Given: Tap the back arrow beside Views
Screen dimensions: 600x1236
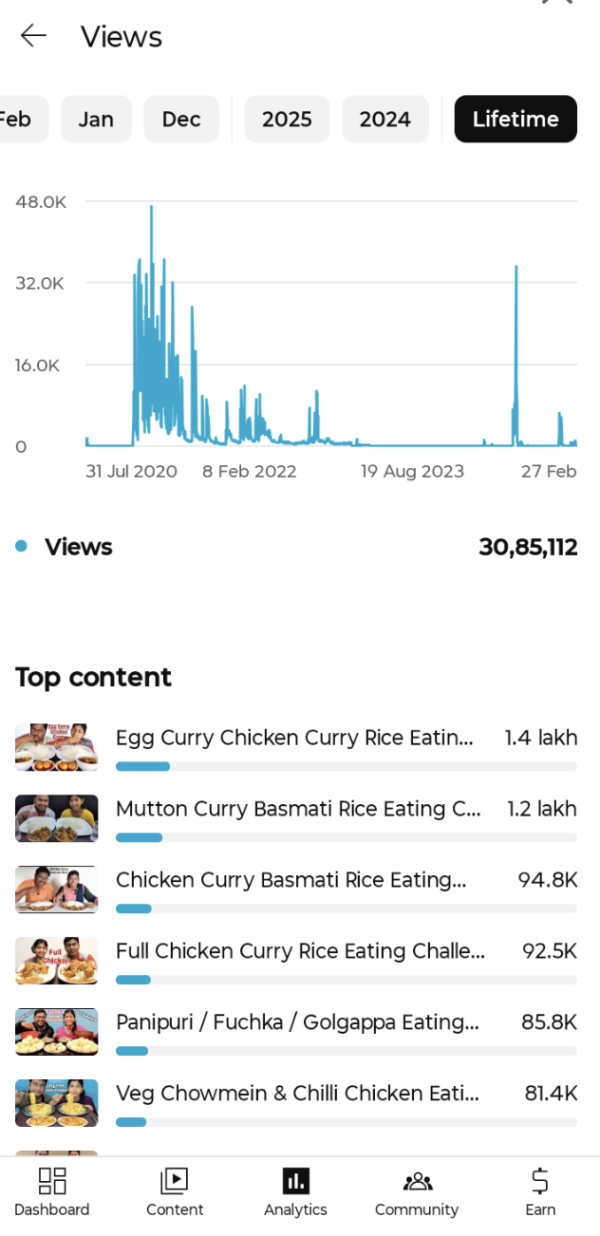Looking at the screenshot, I should tap(34, 36).
